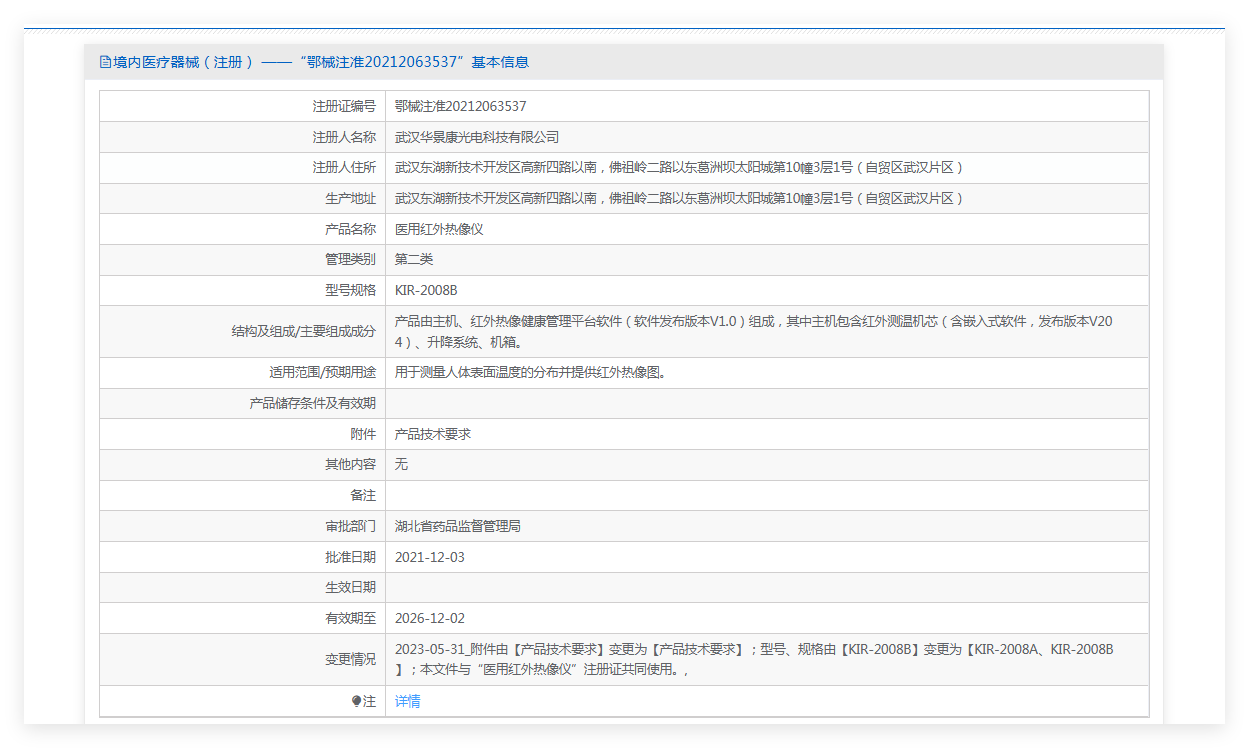This screenshot has width=1249, height=748.
Task: Click the 注册证编号 row label
Action: [x=344, y=106]
